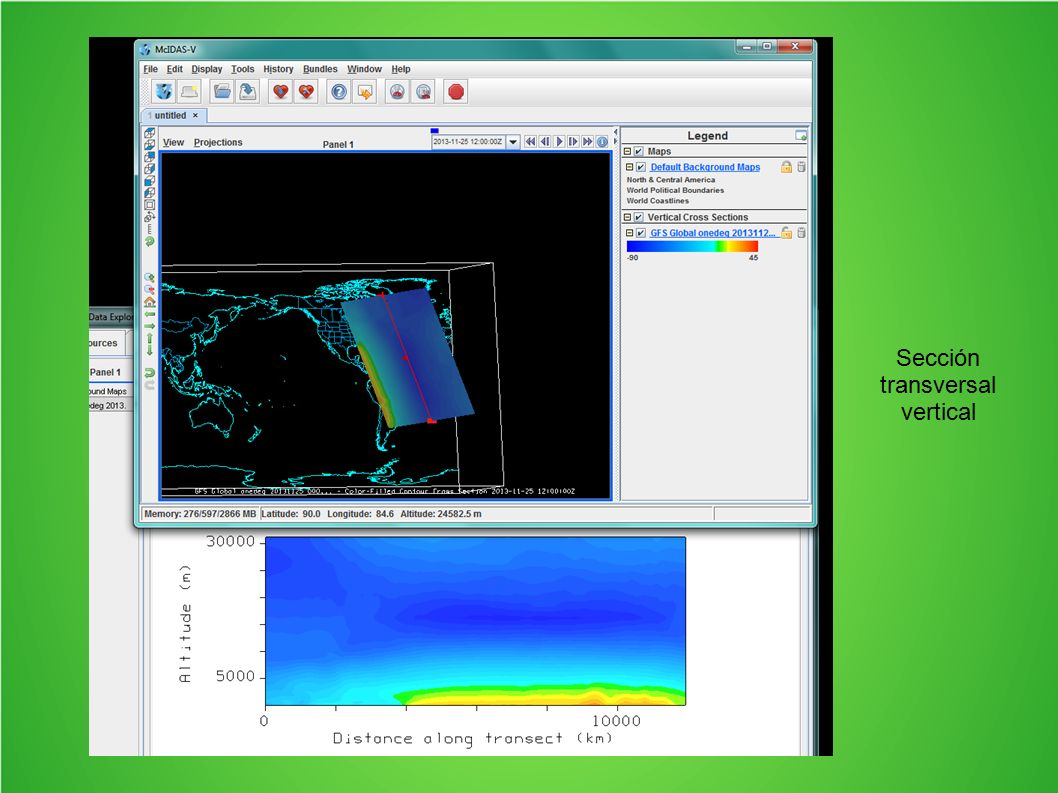Open the Data Explorer toolbar icon
The width and height of the screenshot is (1058, 793).
(163, 92)
